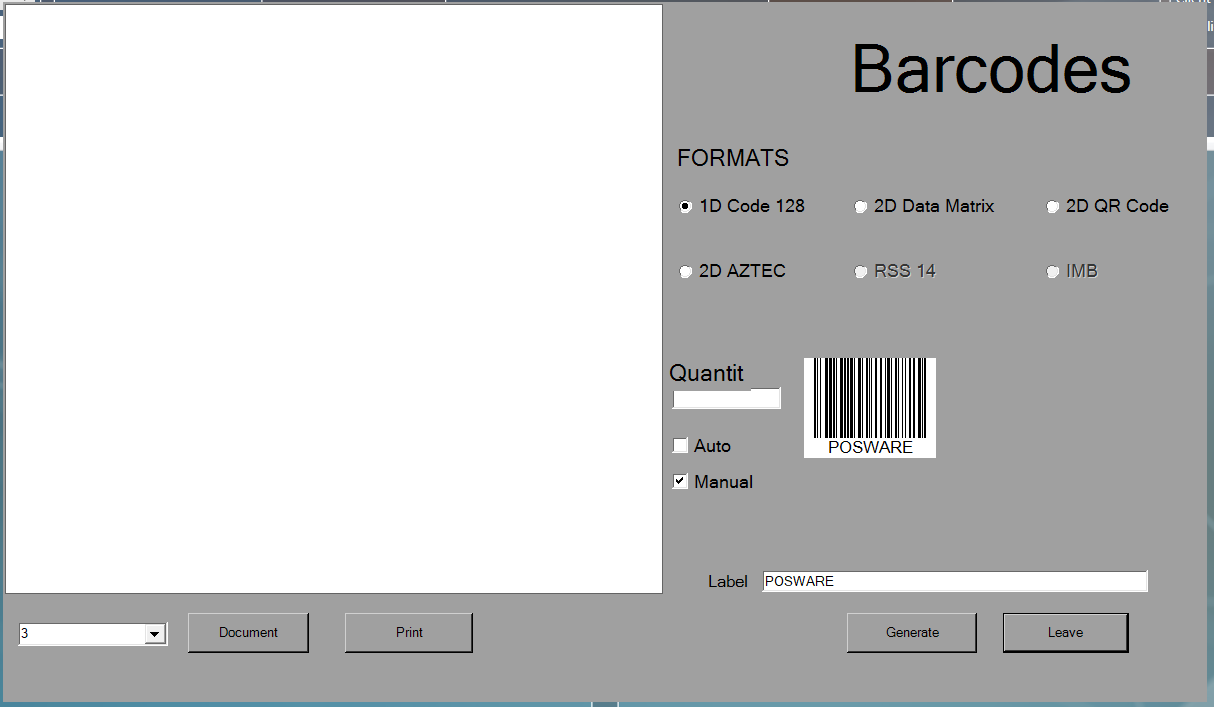
Task: Enable the Auto checkbox
Action: (x=681, y=446)
